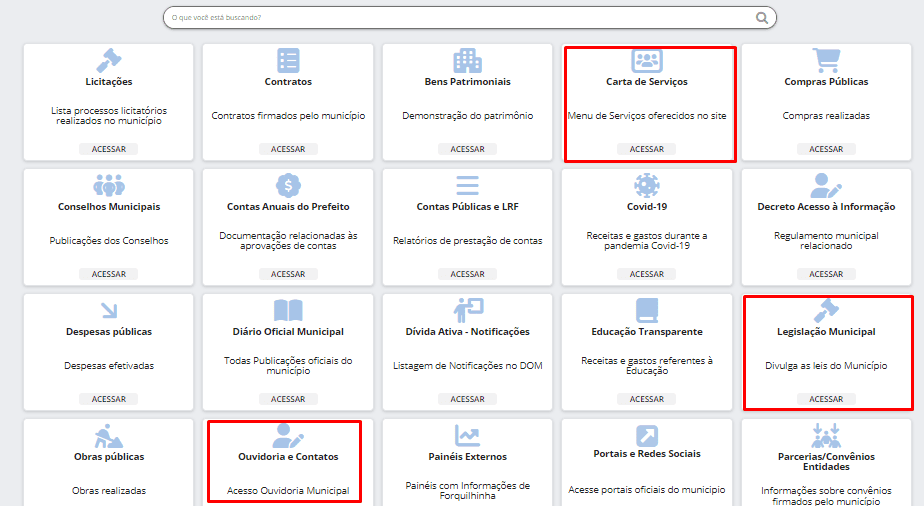Screen dimensions: 924x506
Task: Click the Licitações gavel icon
Action: tap(108, 60)
